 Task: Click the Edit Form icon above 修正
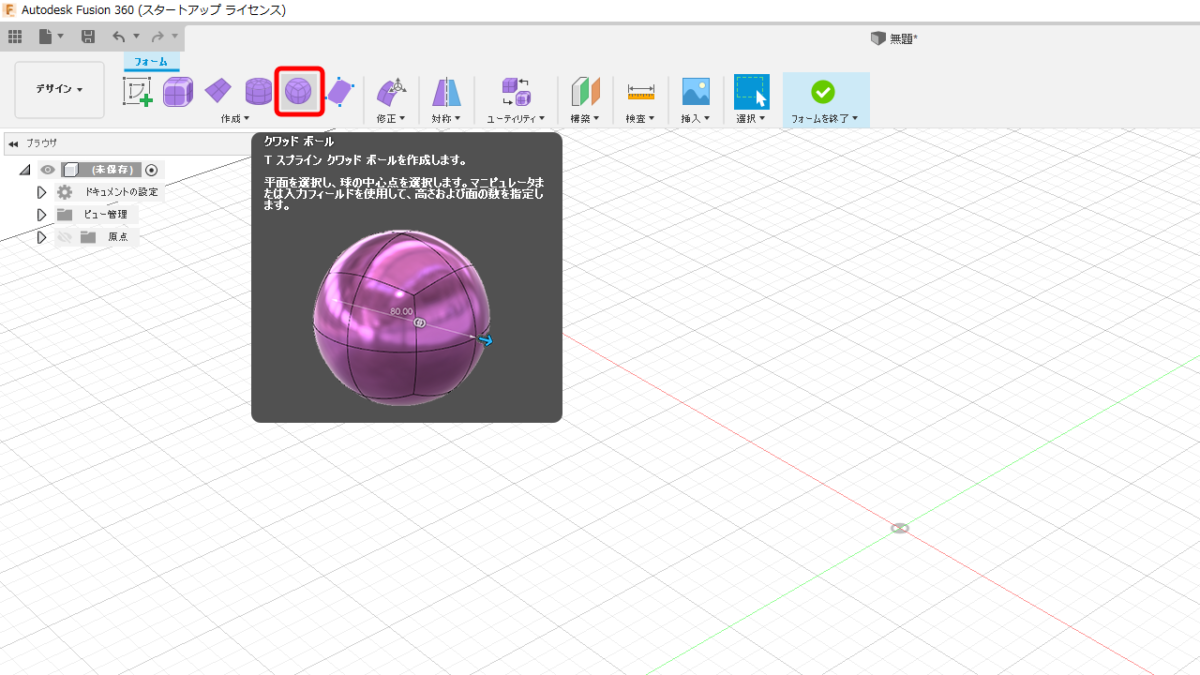pos(391,92)
